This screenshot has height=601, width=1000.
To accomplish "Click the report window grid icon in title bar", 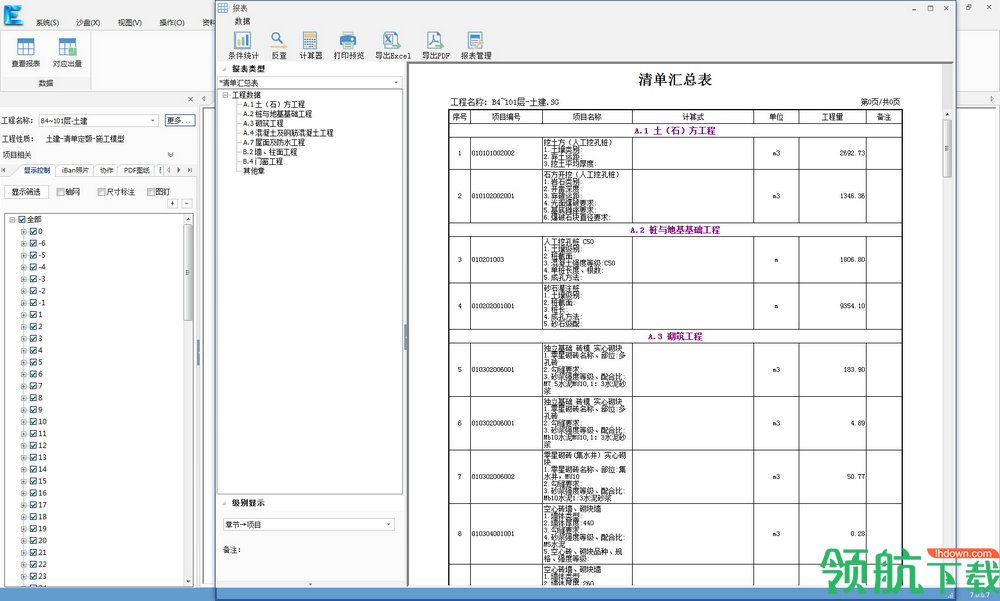I will (x=223, y=8).
